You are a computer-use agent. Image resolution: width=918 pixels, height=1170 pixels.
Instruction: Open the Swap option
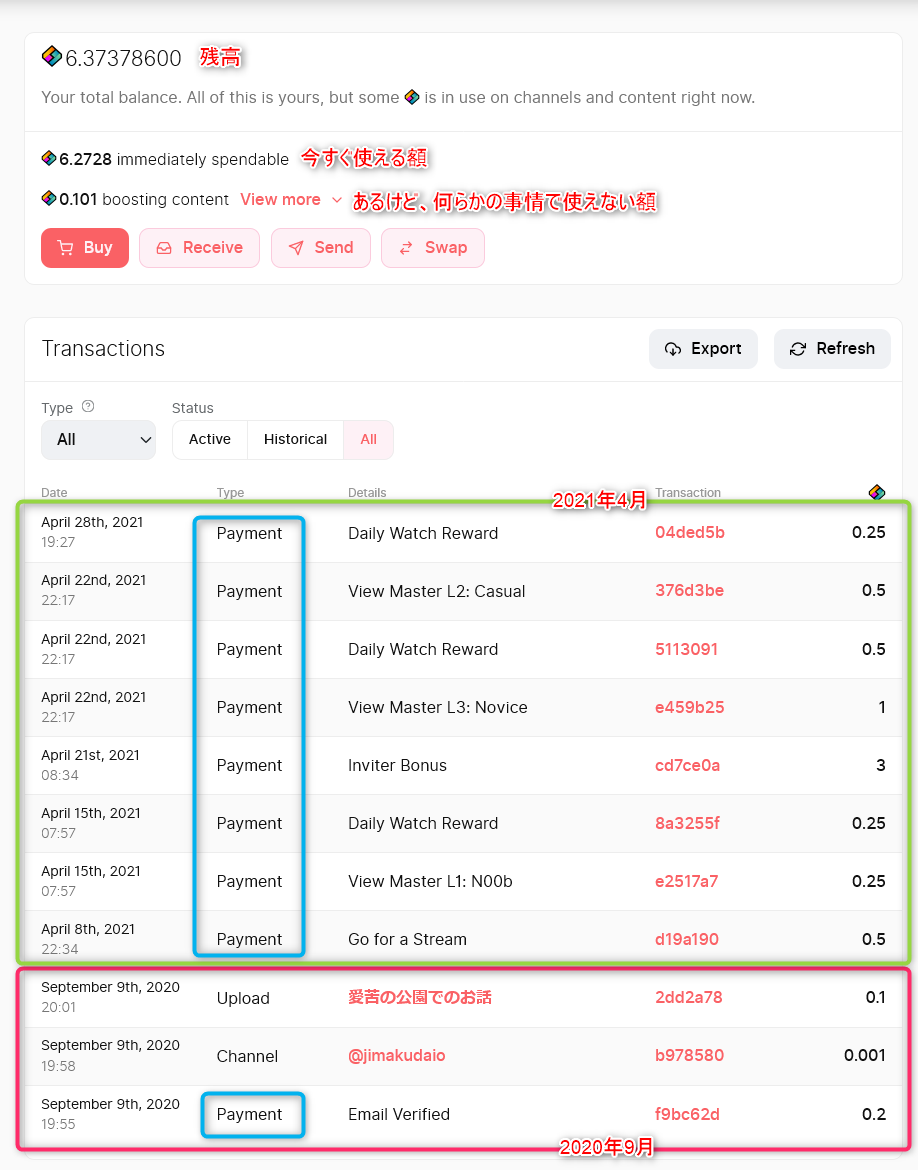pos(432,248)
